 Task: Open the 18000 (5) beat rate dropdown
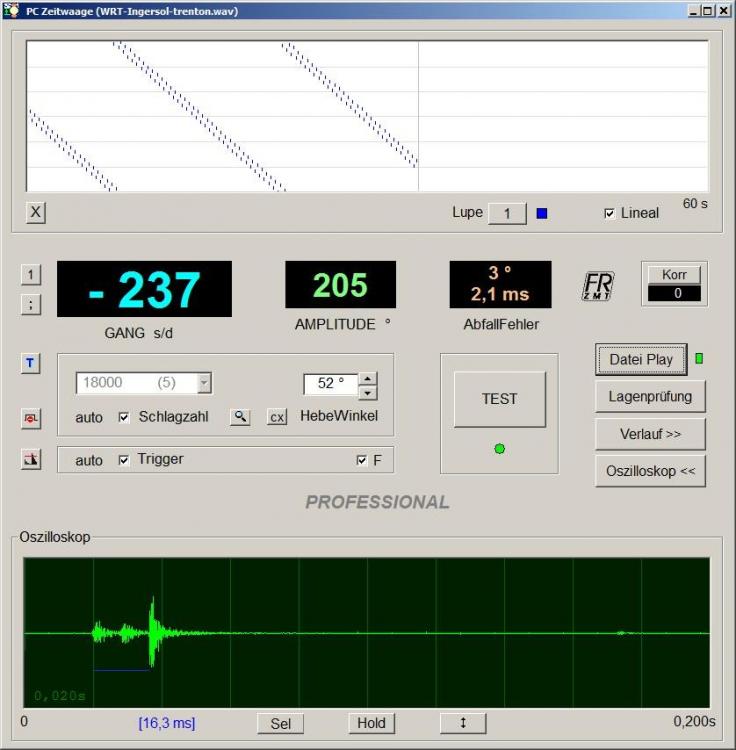click(204, 383)
